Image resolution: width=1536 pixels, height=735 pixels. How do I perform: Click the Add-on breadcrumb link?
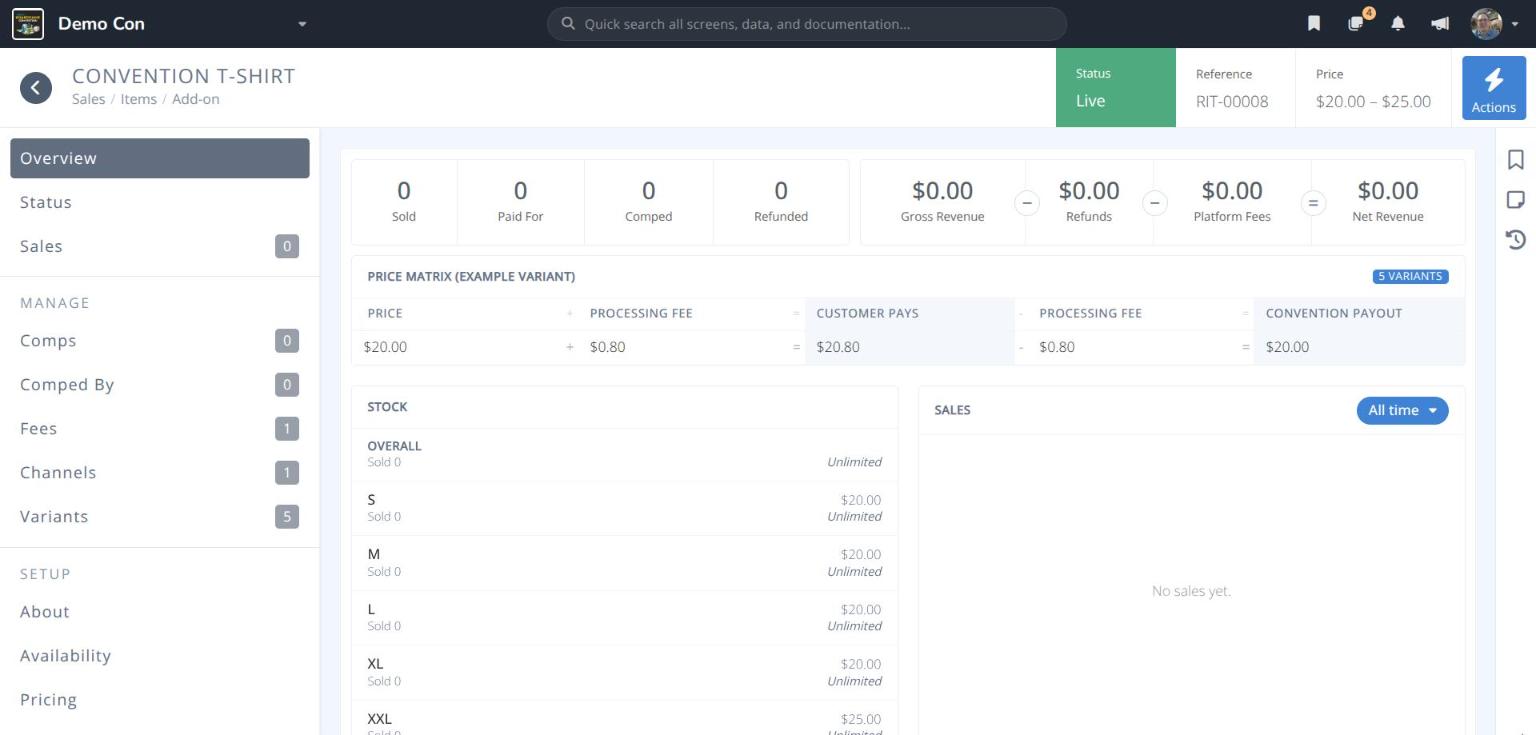(x=195, y=99)
